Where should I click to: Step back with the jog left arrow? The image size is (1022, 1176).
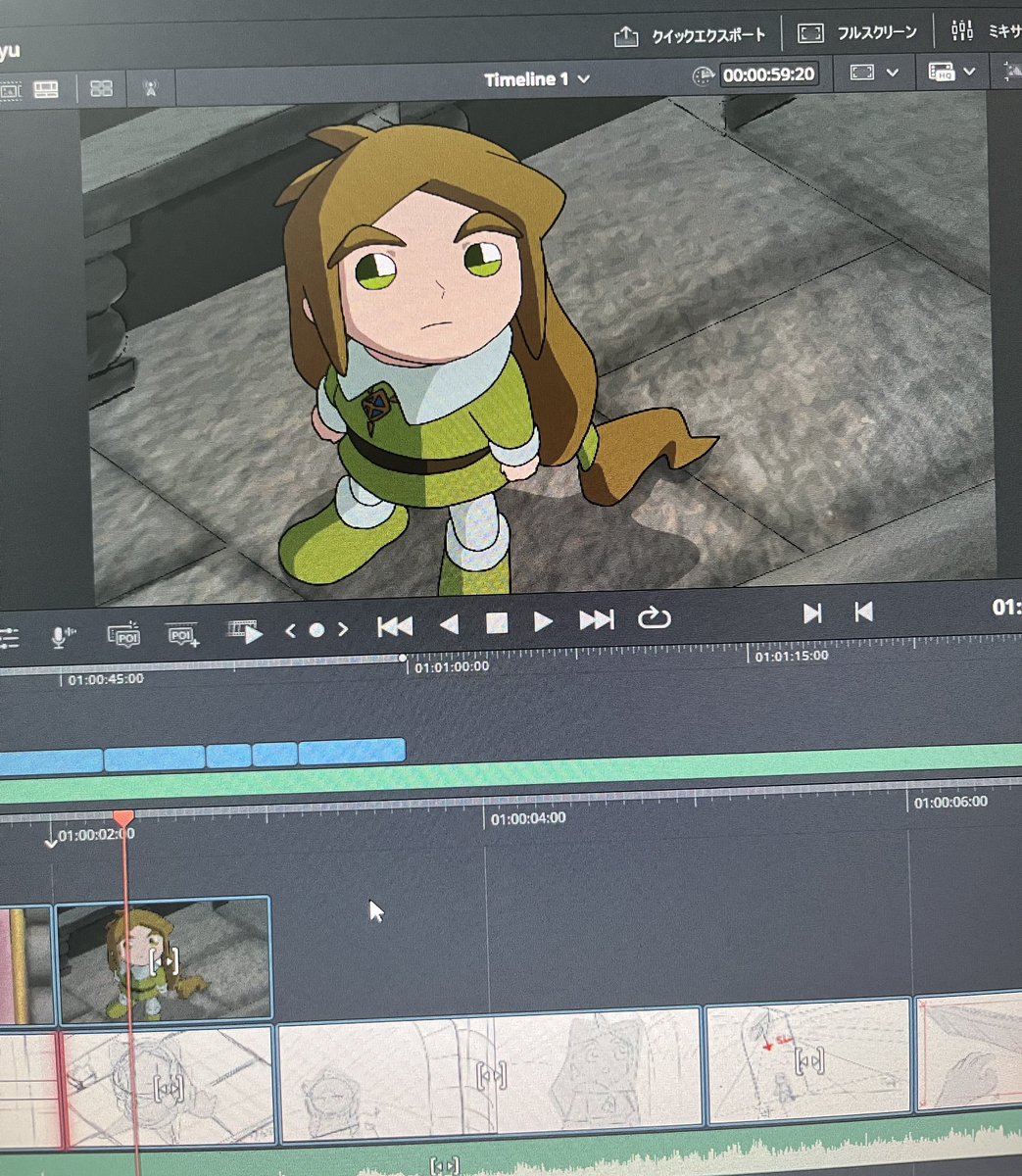tap(290, 630)
